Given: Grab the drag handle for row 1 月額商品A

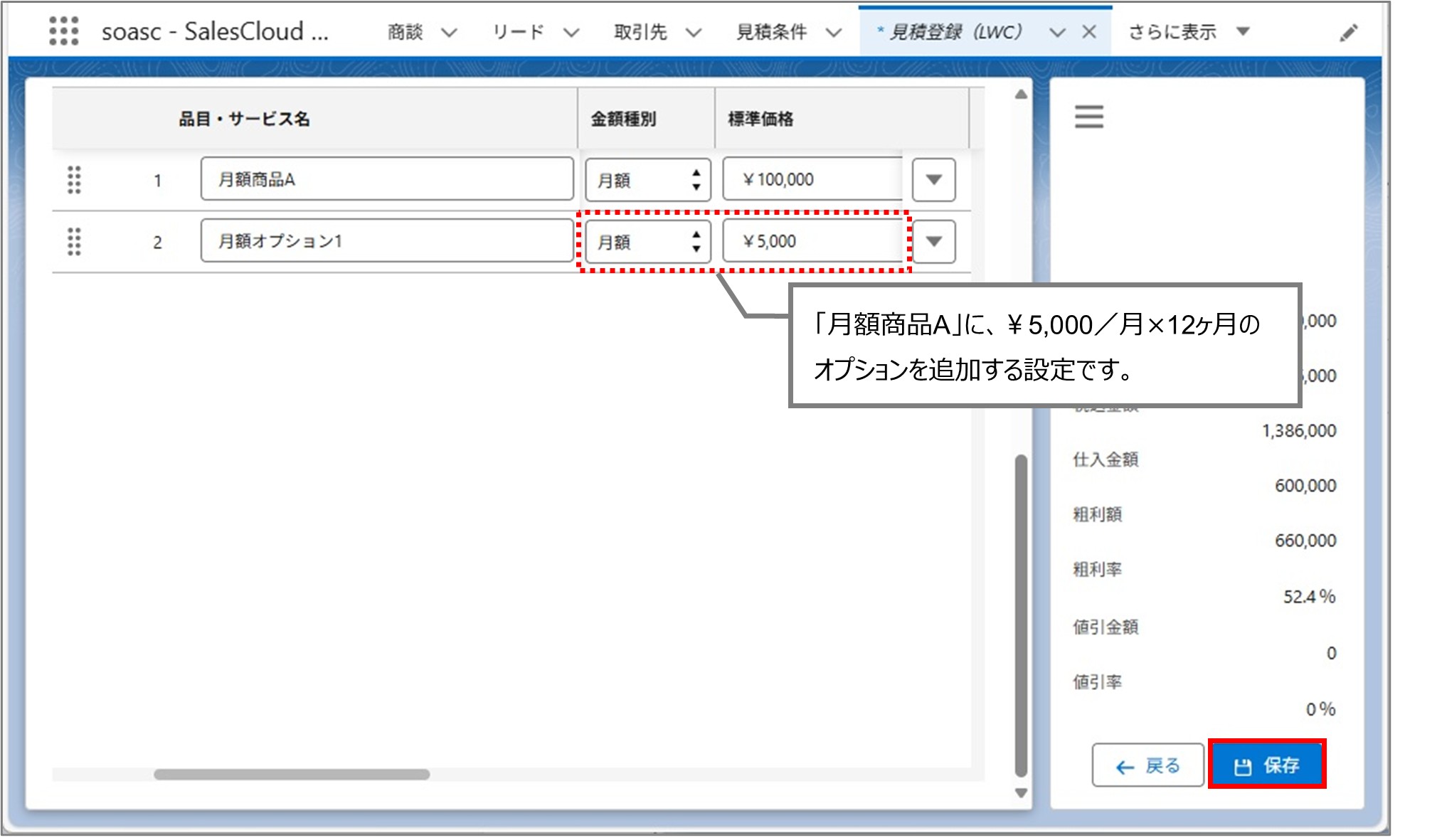Looking at the screenshot, I should click(73, 180).
